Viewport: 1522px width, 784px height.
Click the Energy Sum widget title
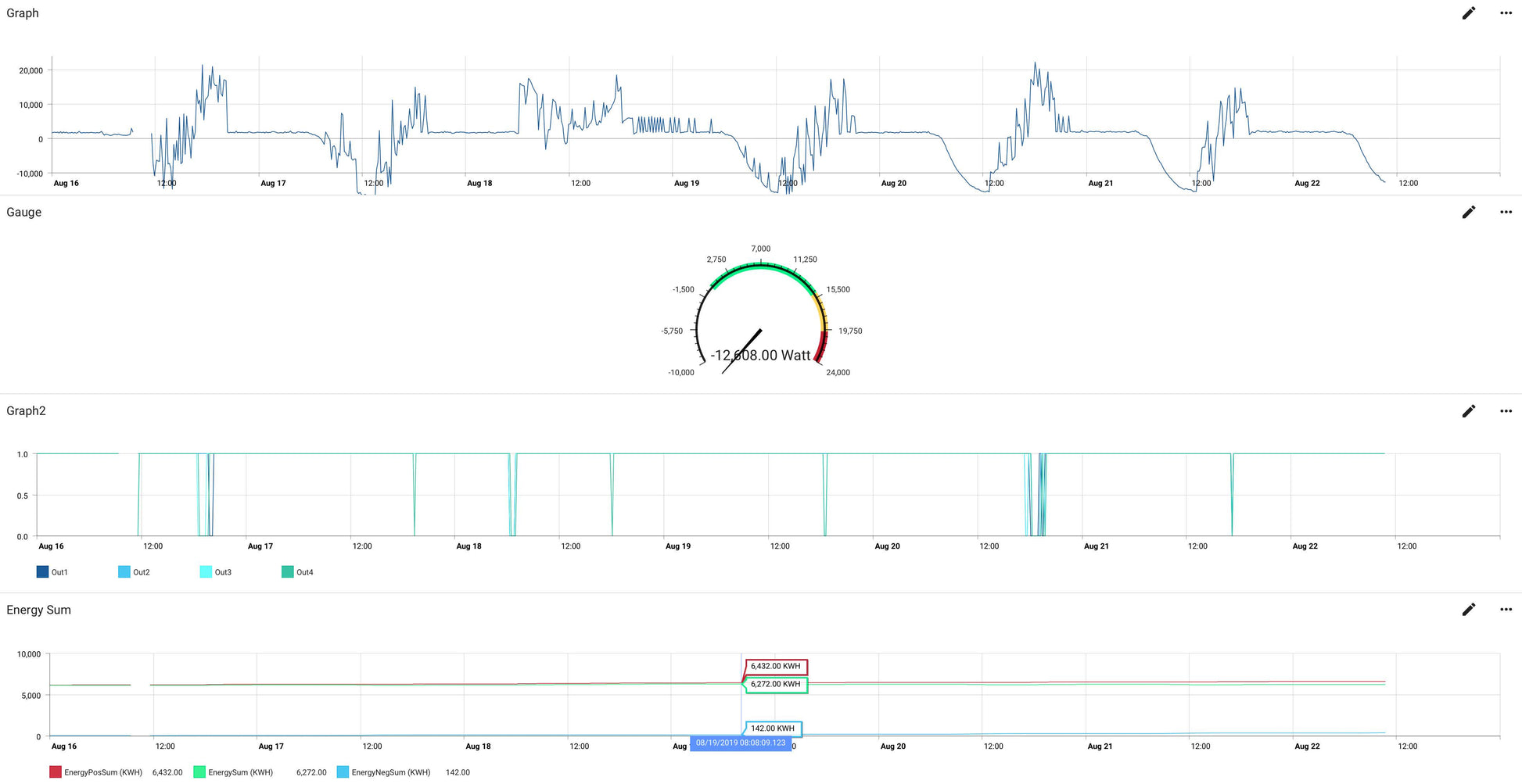(x=38, y=610)
